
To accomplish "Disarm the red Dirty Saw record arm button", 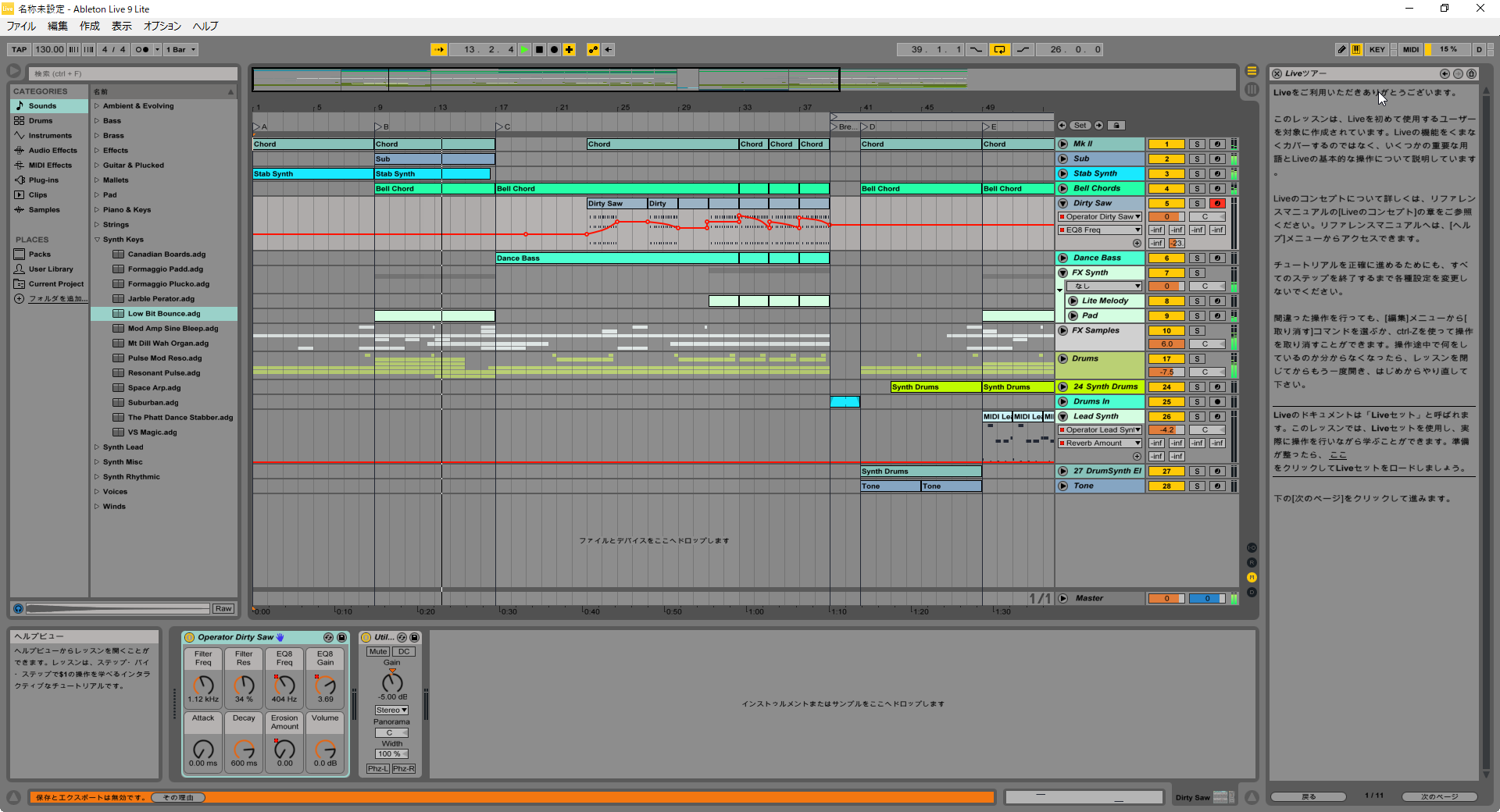I will (1217, 203).
